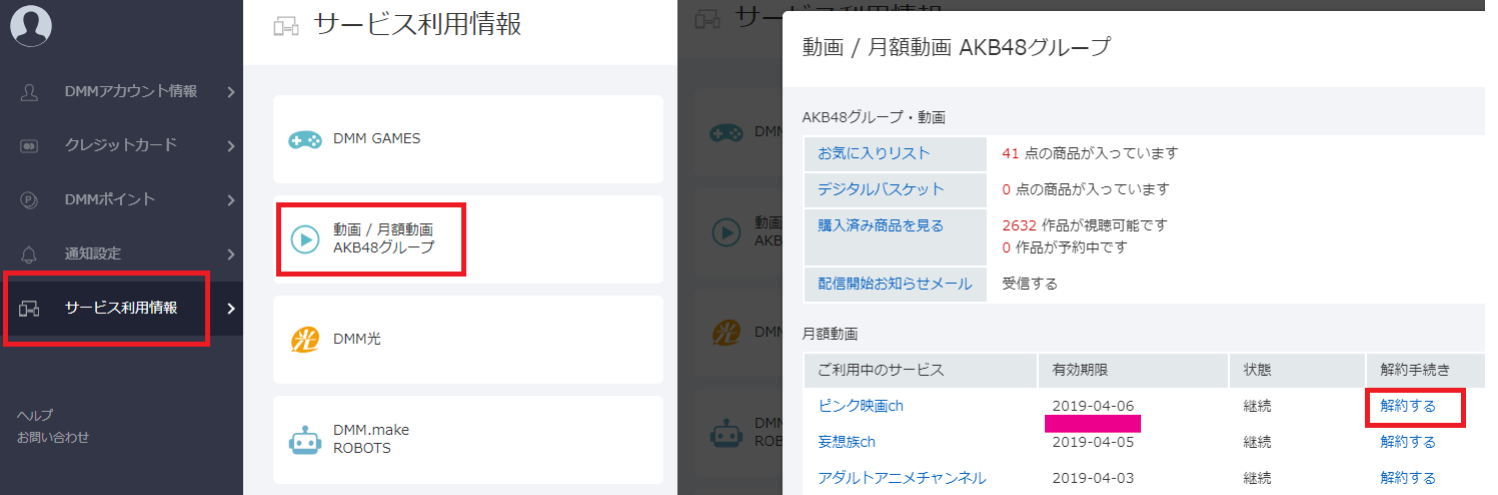
Task: Click the 2632 作品が視聴可能です text
Action: (x=1084, y=225)
